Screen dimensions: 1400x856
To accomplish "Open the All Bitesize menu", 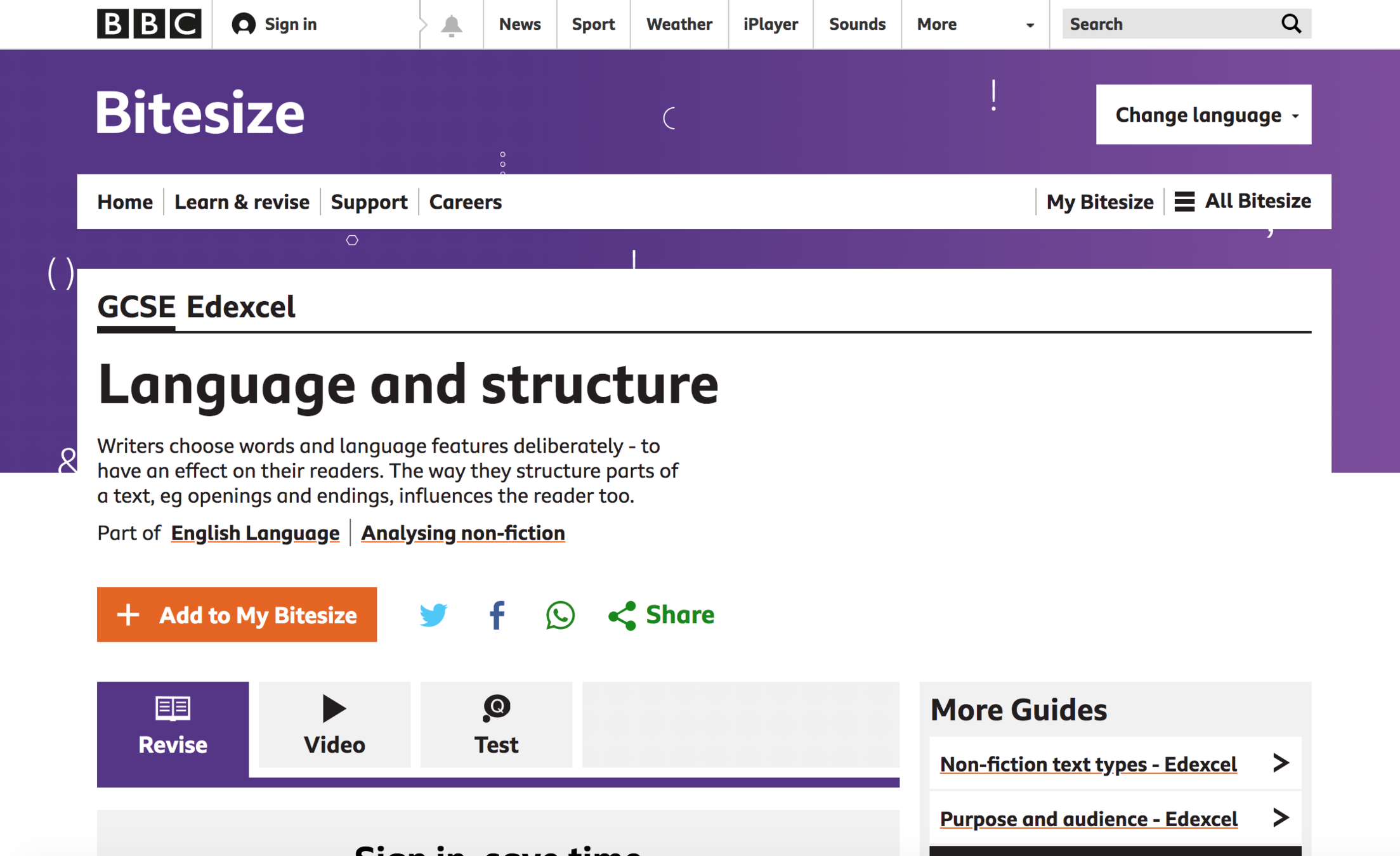I will (x=1242, y=201).
